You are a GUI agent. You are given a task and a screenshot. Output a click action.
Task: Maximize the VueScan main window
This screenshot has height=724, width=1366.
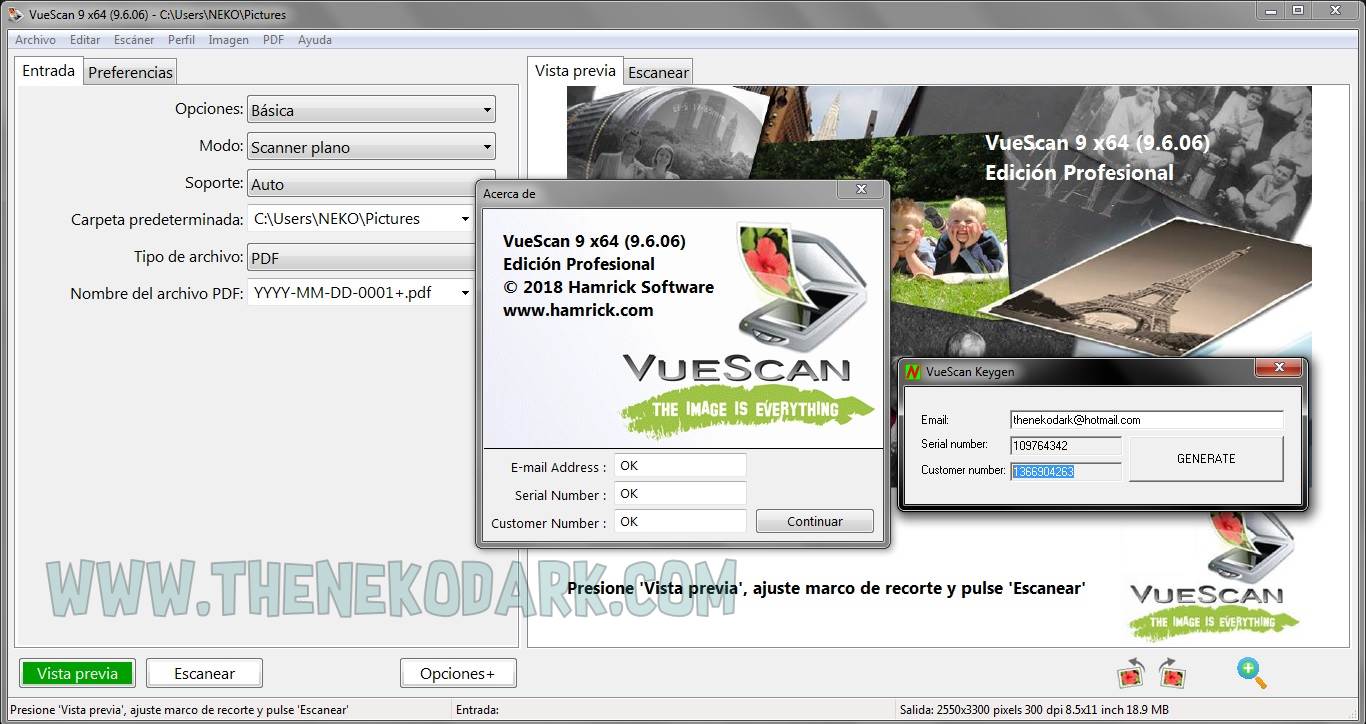[x=1298, y=10]
